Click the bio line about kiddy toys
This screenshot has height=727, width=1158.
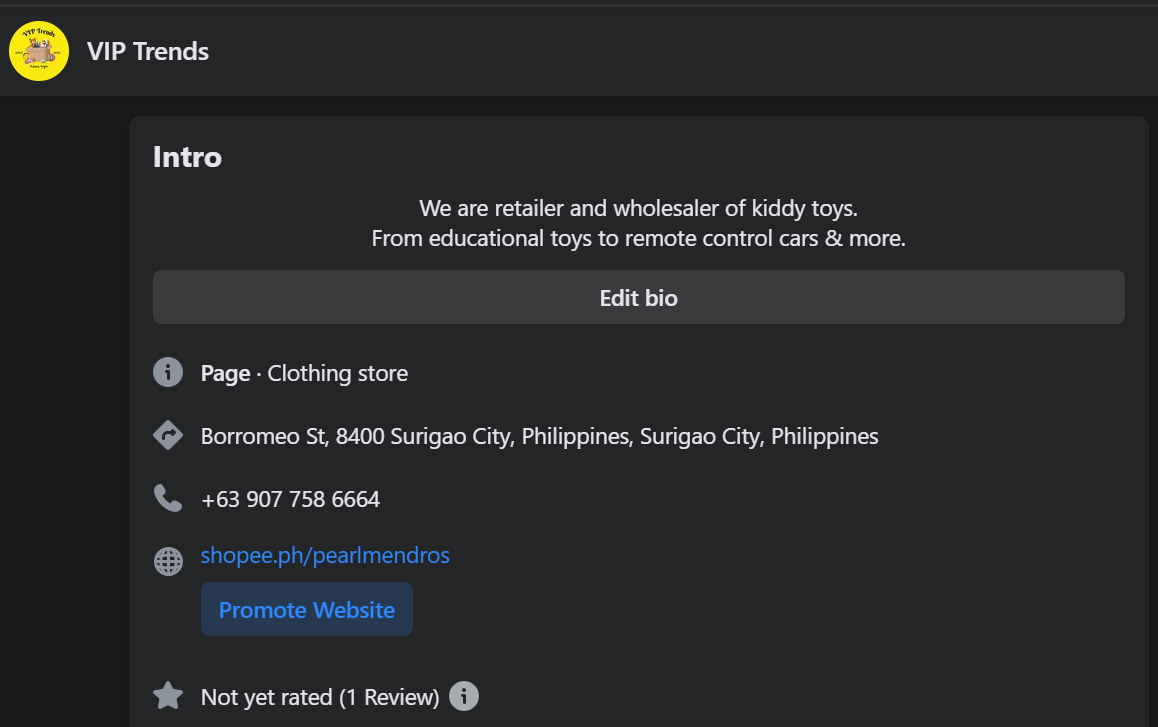[638, 209]
